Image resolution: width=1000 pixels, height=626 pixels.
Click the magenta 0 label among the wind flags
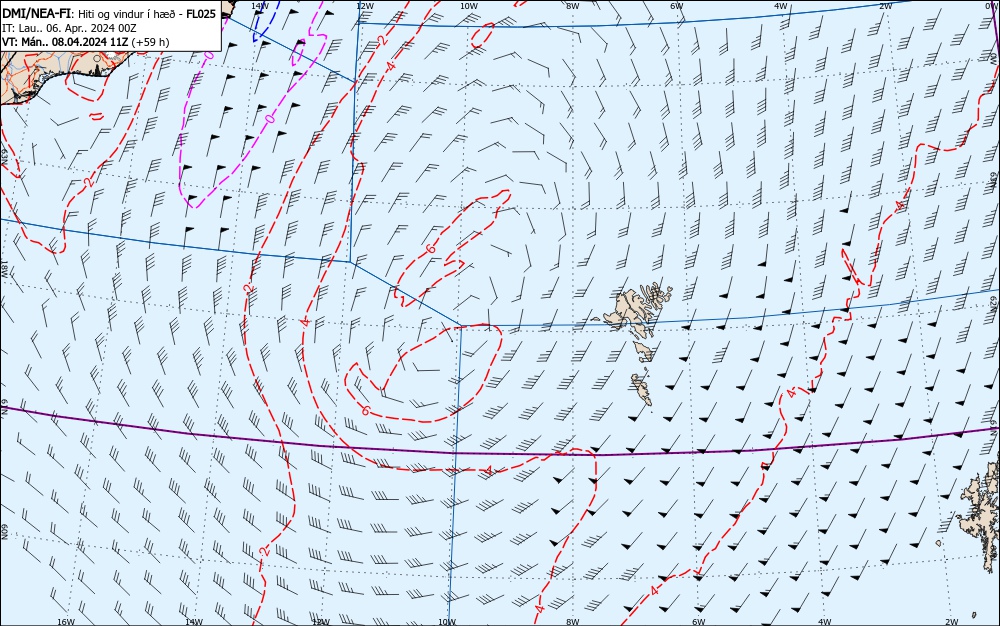(x=270, y=119)
